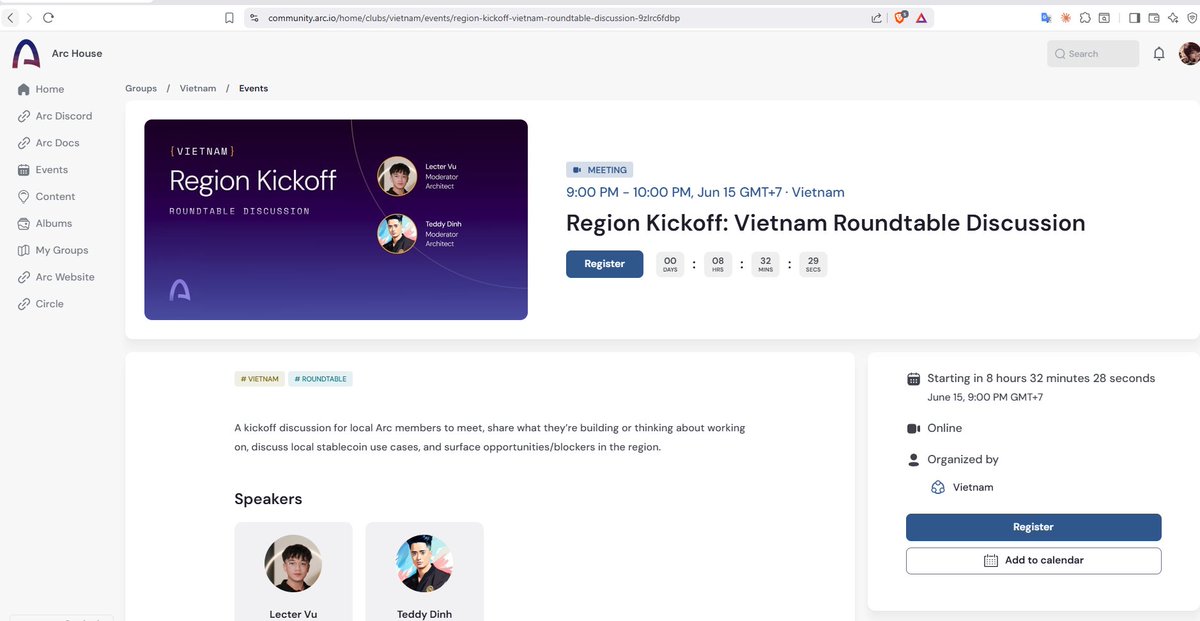Open Content in the sidebar
This screenshot has height=621, width=1200.
pyautogui.click(x=46, y=197)
